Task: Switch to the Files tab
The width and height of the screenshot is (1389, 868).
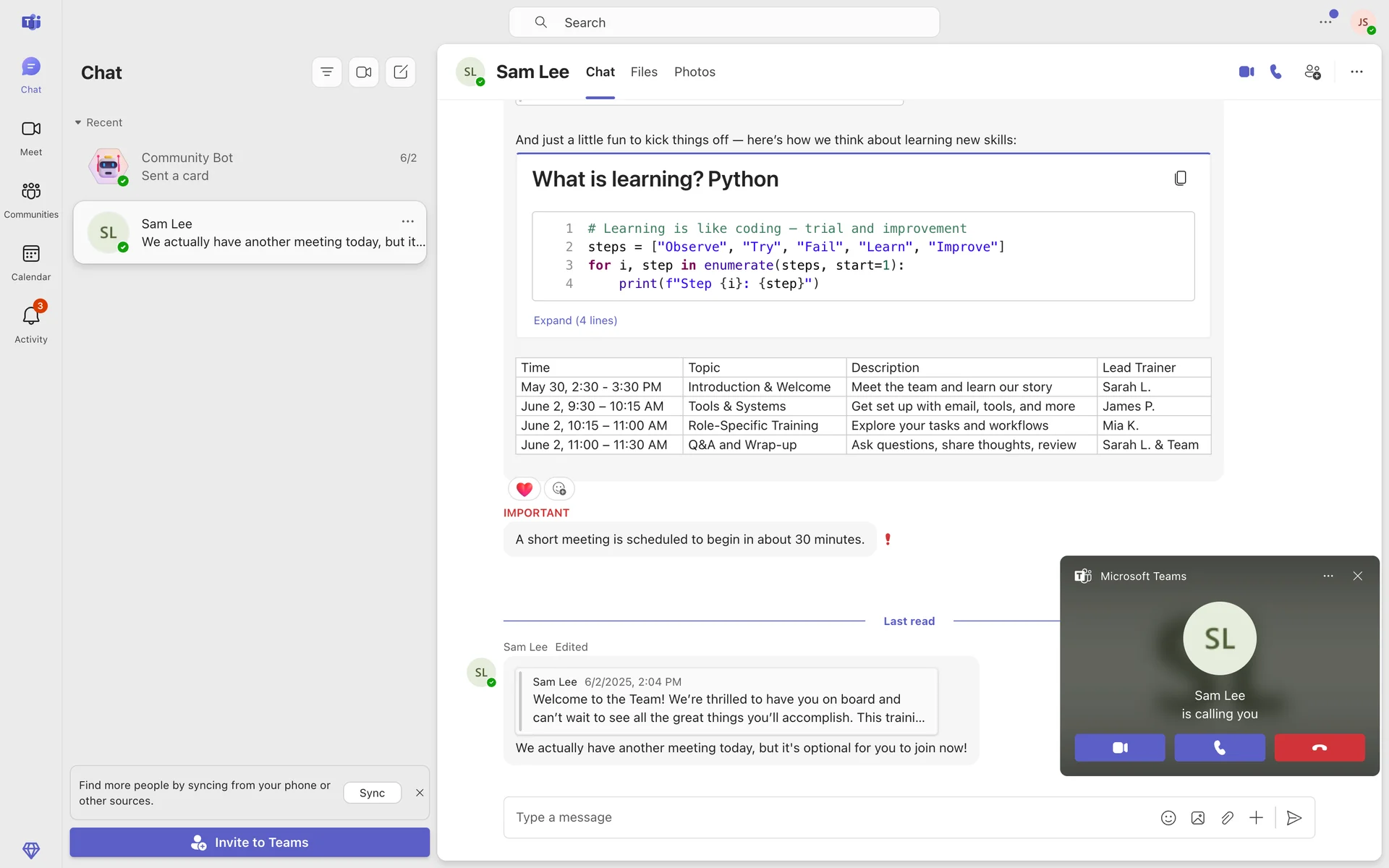Action: pos(643,72)
